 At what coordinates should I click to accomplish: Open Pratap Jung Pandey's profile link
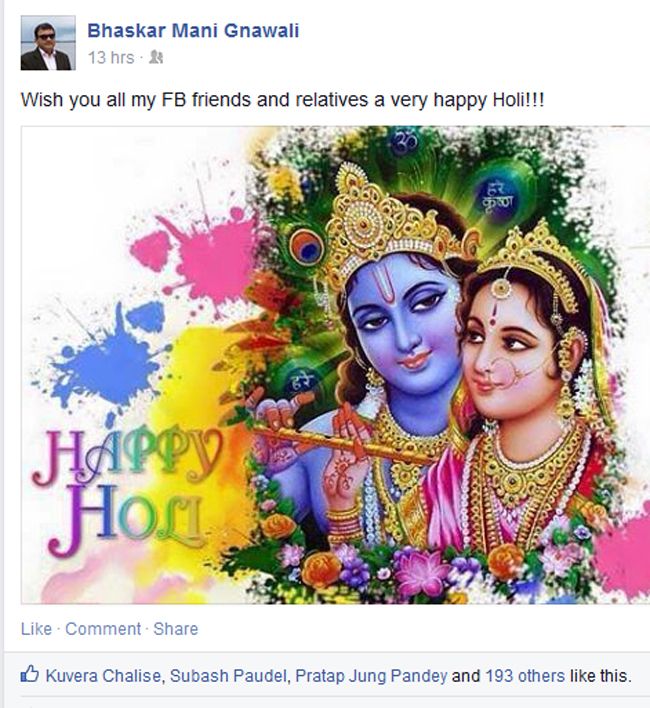pyautogui.click(x=371, y=676)
